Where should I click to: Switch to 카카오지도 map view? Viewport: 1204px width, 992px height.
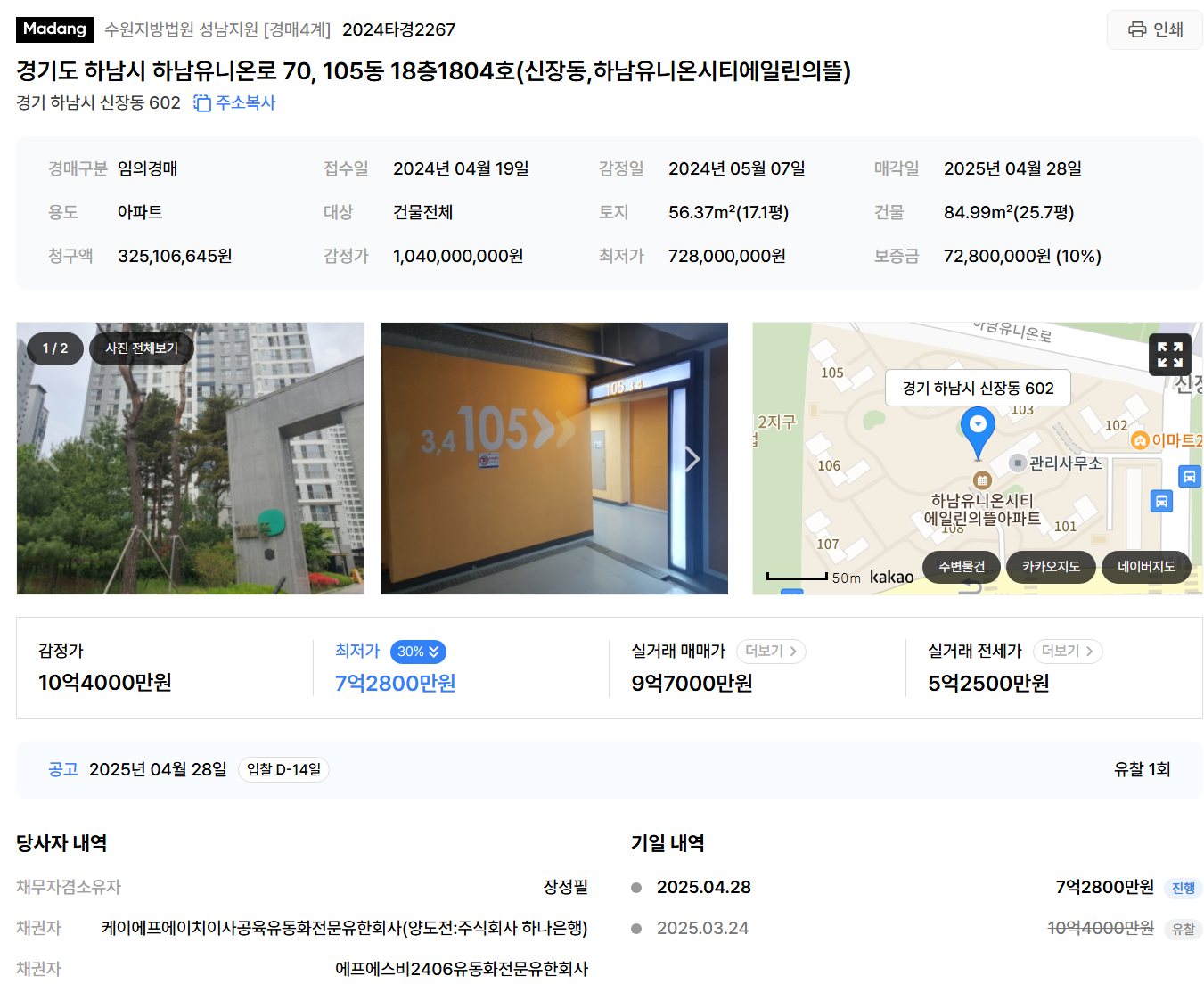1051,567
